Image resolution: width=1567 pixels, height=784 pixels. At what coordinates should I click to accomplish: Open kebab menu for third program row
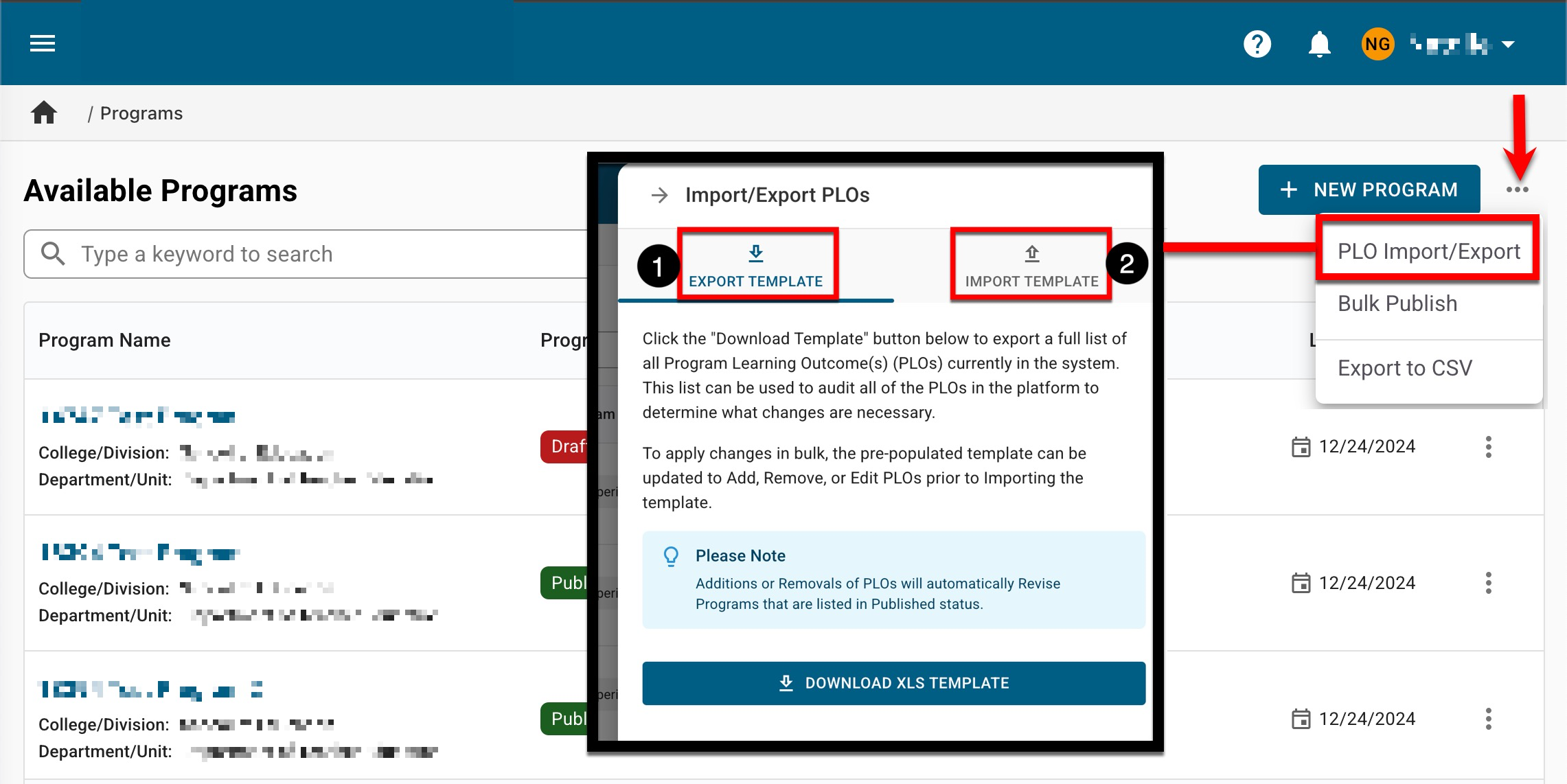(1488, 719)
